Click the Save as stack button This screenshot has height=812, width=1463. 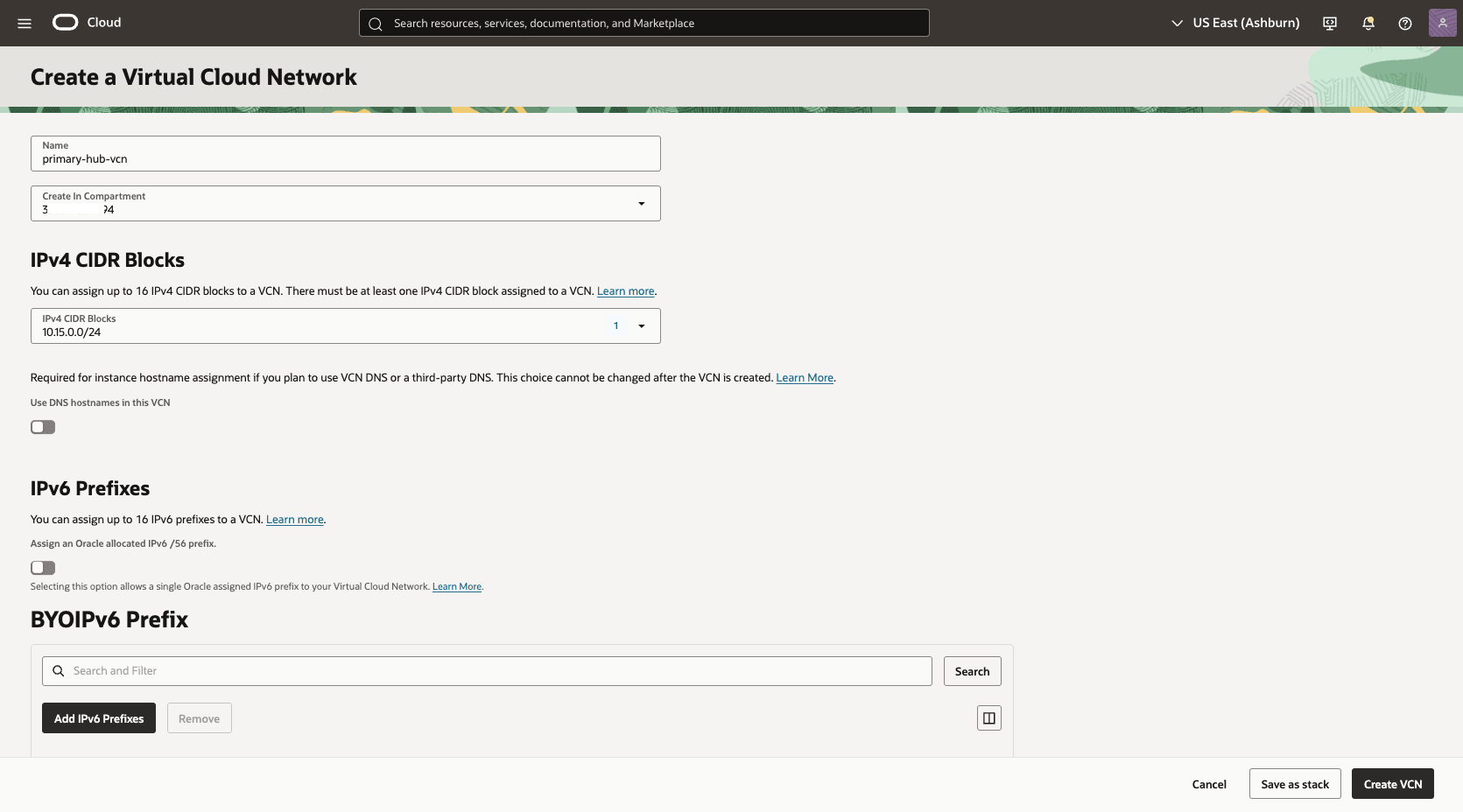point(1294,784)
